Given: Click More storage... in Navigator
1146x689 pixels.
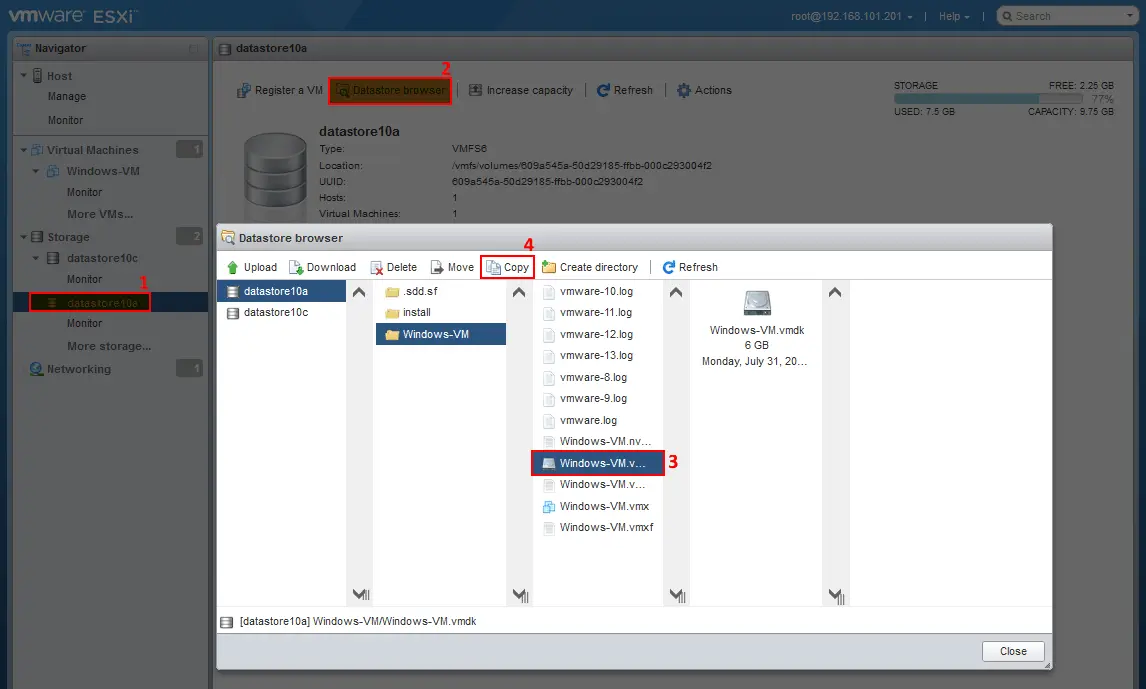Looking at the screenshot, I should [x=109, y=346].
